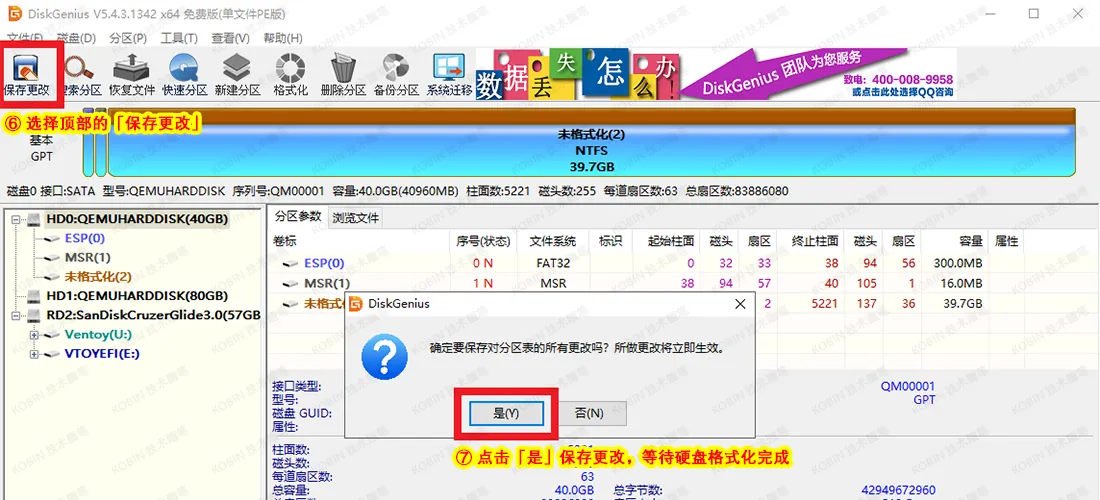
Task: Open the 搜索分区 search partition tool
Action: 80,75
